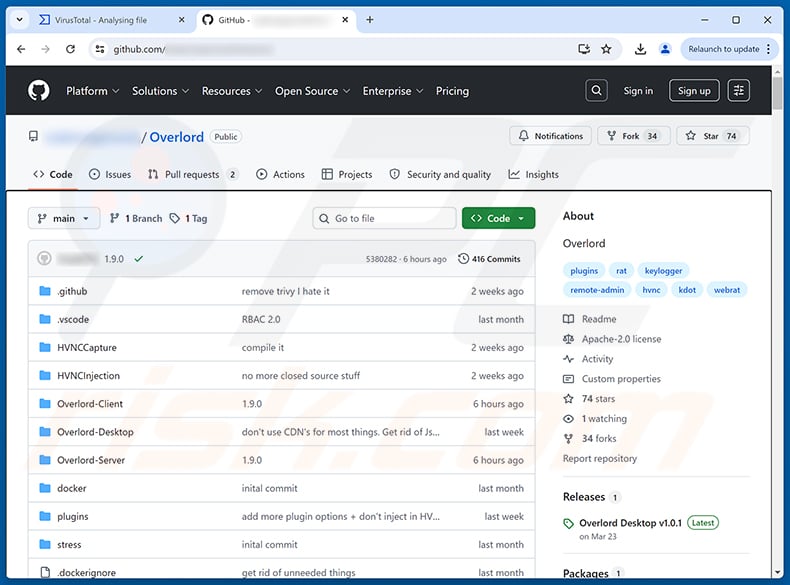Click the 1 Tag link
Image resolution: width=790 pixels, height=585 pixels.
188,218
